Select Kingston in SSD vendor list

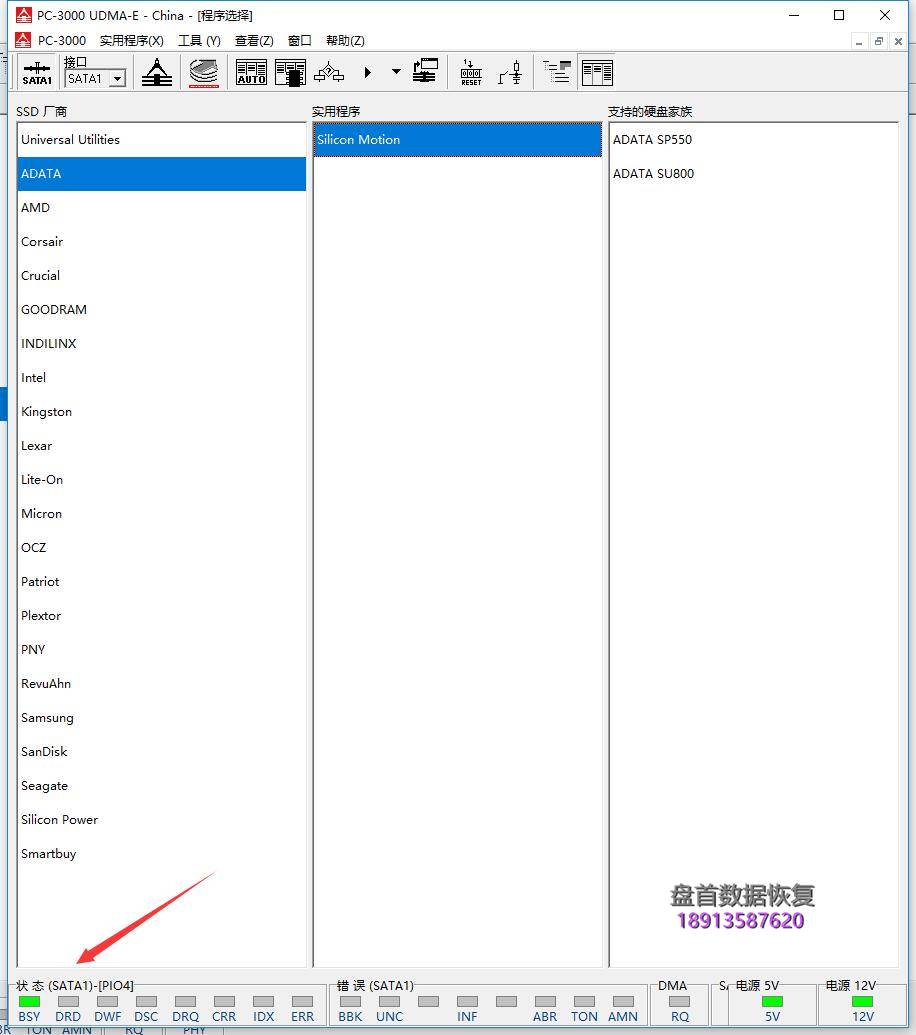pyautogui.click(x=46, y=412)
